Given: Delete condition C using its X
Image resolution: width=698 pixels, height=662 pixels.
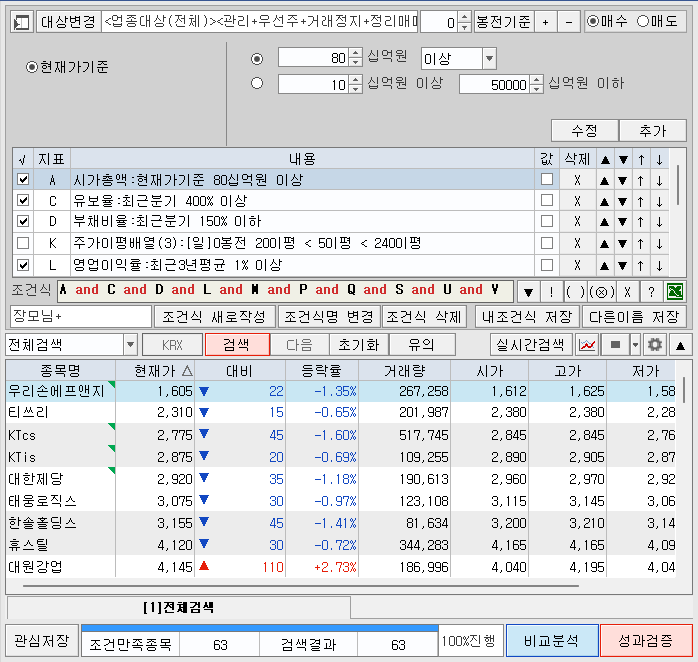Looking at the screenshot, I should 577,201.
